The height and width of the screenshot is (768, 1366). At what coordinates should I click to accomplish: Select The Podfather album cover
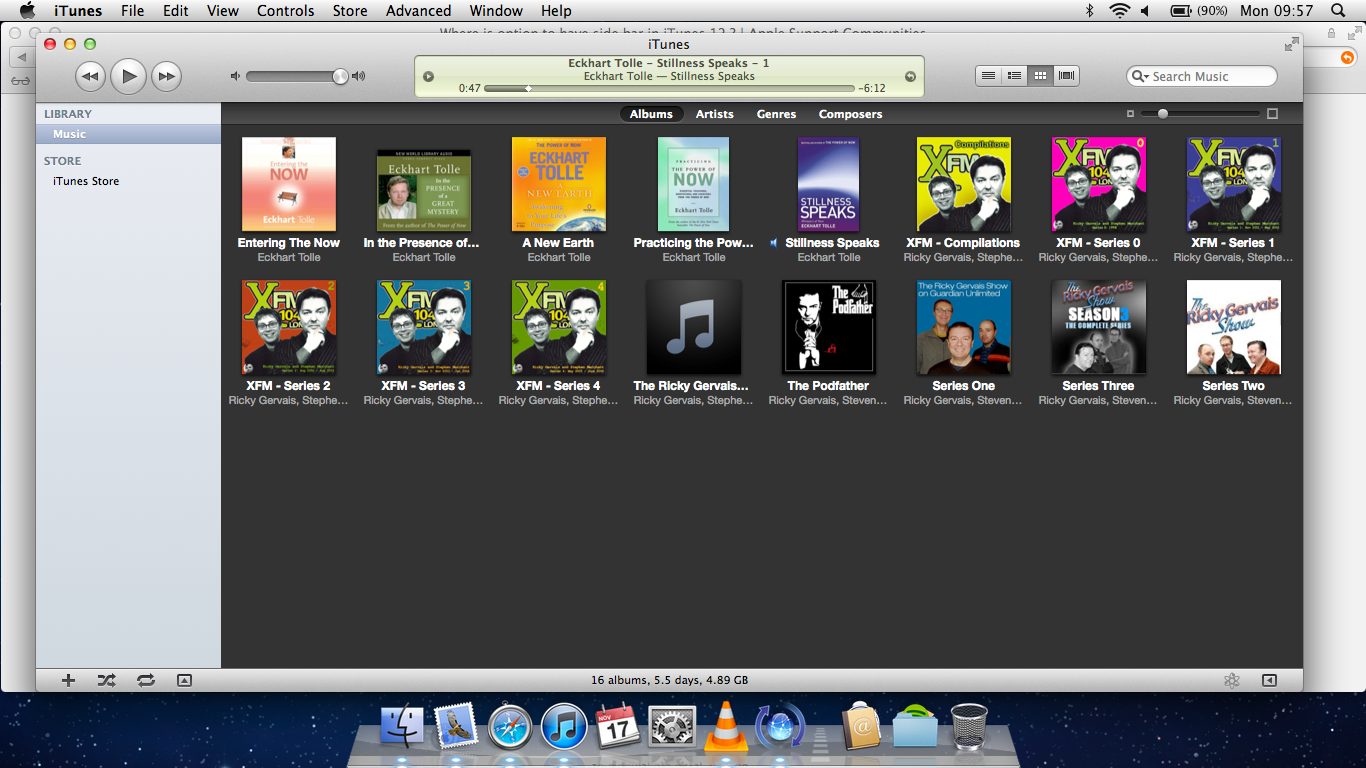tap(828, 327)
